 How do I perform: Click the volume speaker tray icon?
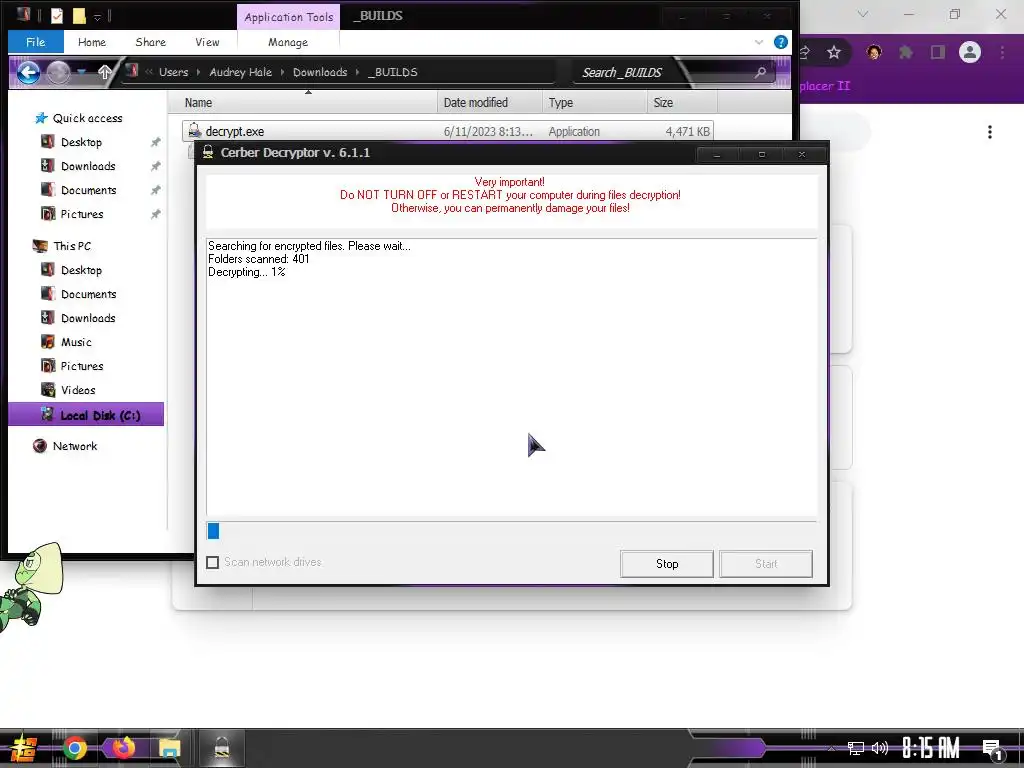[x=880, y=748]
